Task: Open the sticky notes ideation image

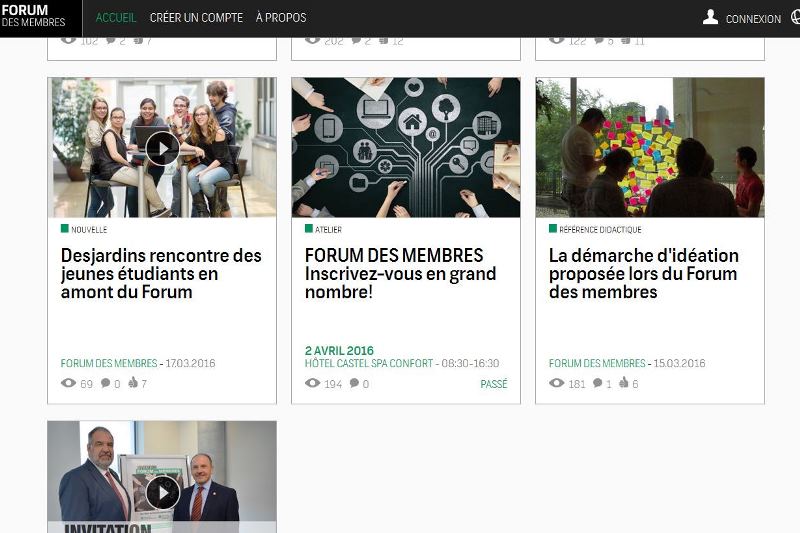Action: (x=649, y=148)
